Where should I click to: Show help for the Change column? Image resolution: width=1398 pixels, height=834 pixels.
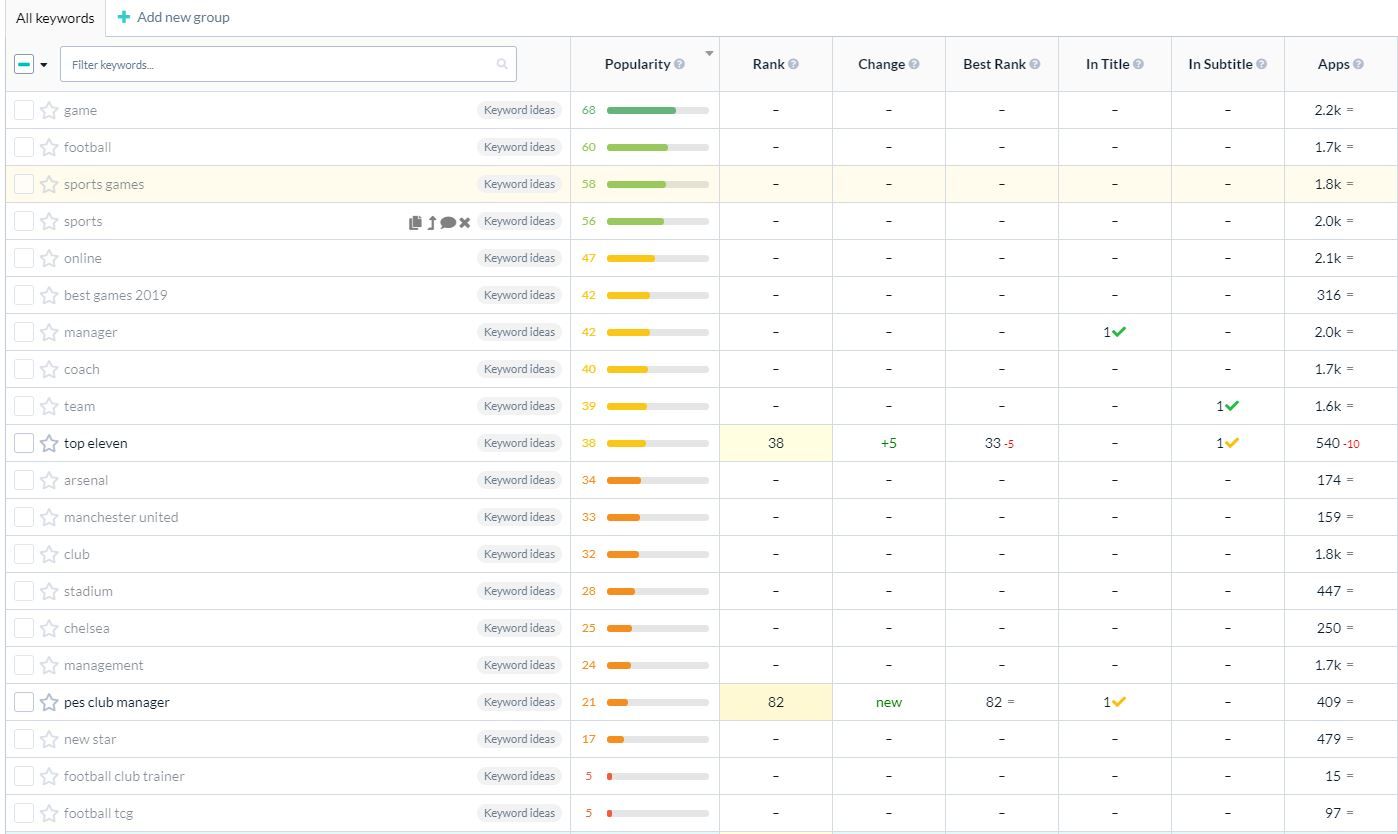tap(914, 64)
